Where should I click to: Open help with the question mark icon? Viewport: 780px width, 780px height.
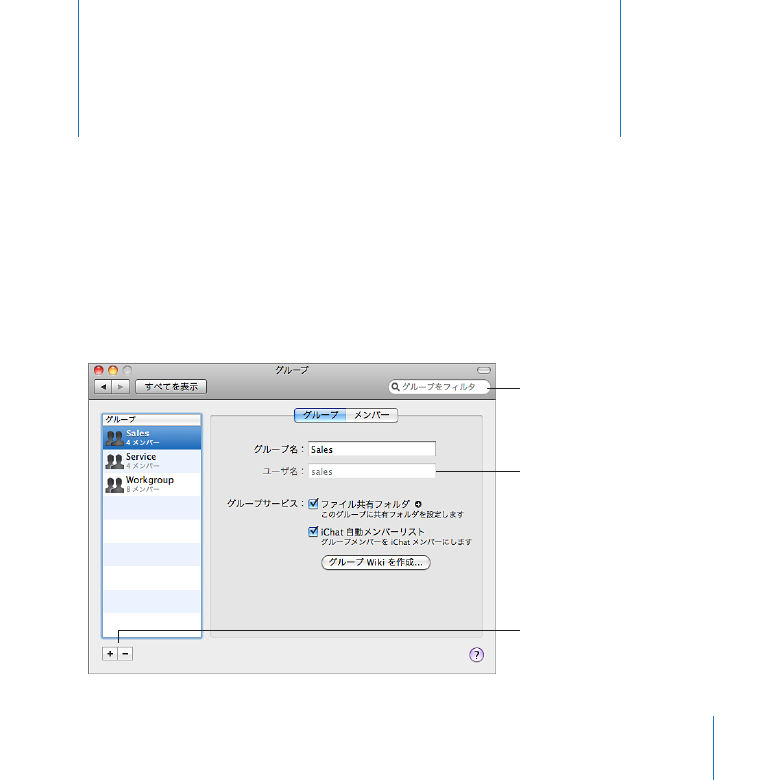[x=476, y=655]
